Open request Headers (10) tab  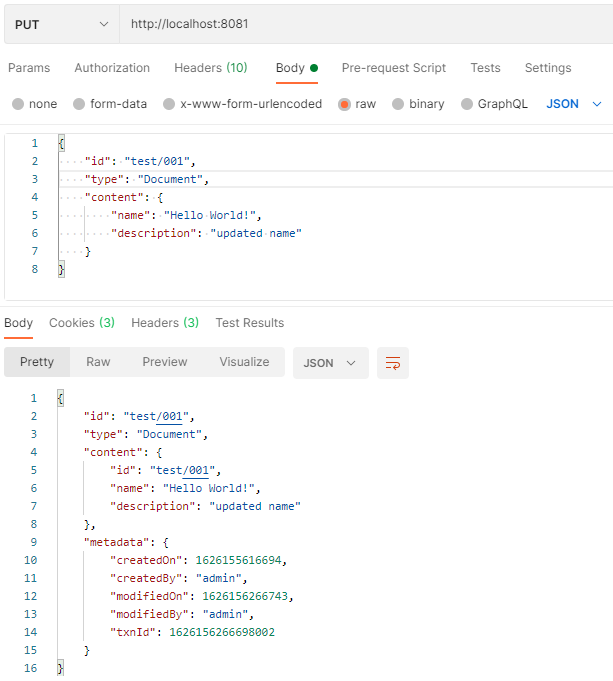211,68
